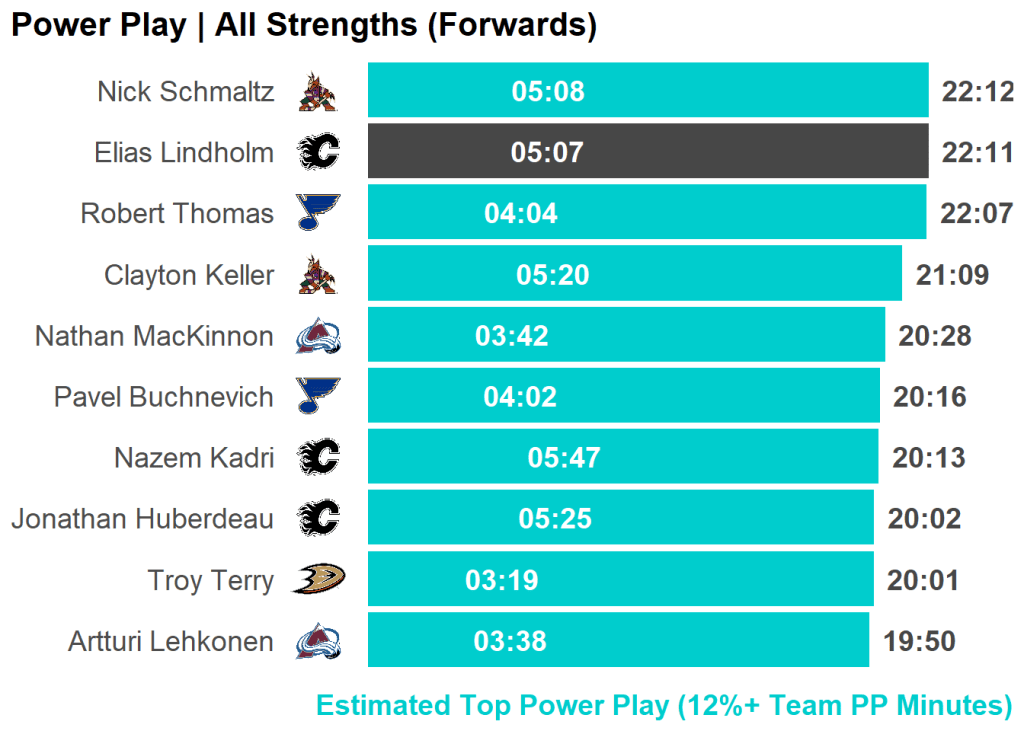Click the Avalanche logo next to Artturi Lehkonen

click(x=318, y=641)
